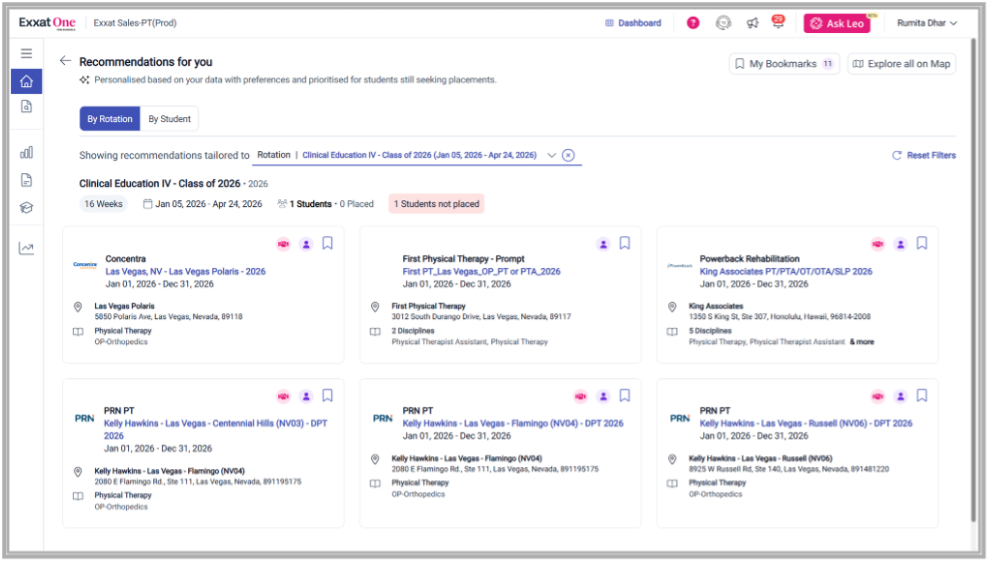Click the student icon on Russell (NV06) card
This screenshot has width=989, height=562.
click(901, 397)
